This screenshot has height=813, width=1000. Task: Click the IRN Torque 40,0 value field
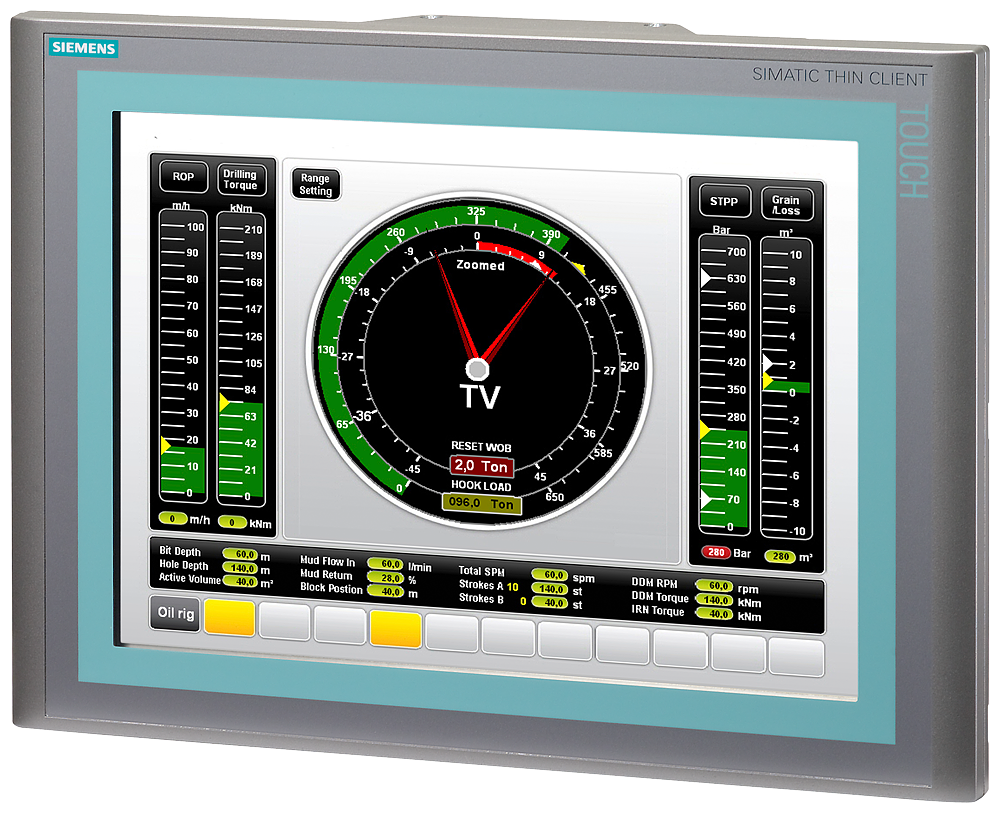[x=714, y=613]
